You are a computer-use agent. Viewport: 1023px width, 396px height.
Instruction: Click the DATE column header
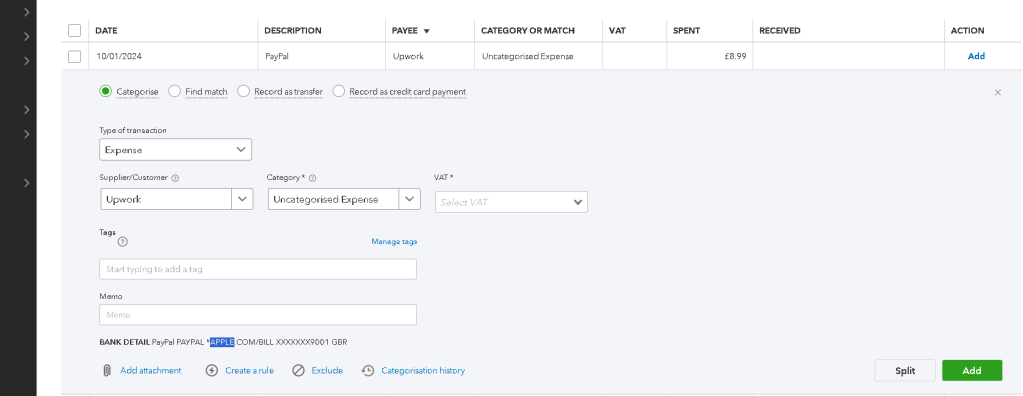tap(106, 31)
